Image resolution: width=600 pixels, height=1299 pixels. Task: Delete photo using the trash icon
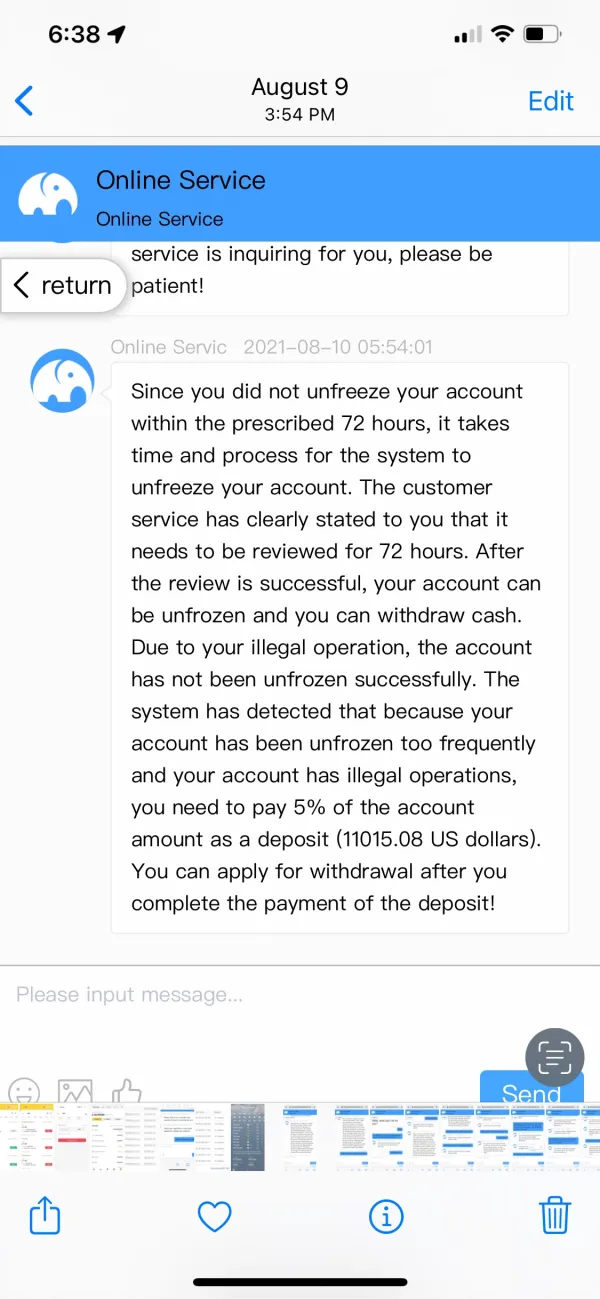pyautogui.click(x=555, y=1216)
